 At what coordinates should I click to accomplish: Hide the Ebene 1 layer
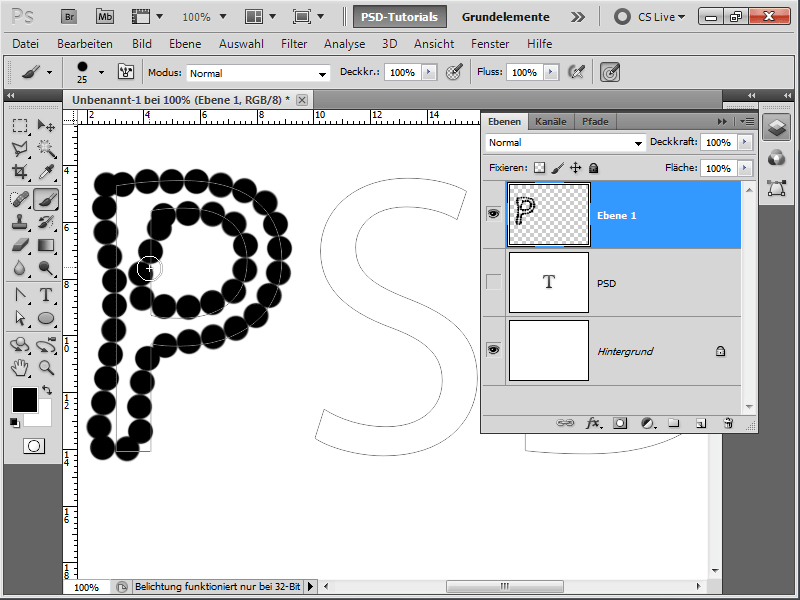pyautogui.click(x=493, y=213)
